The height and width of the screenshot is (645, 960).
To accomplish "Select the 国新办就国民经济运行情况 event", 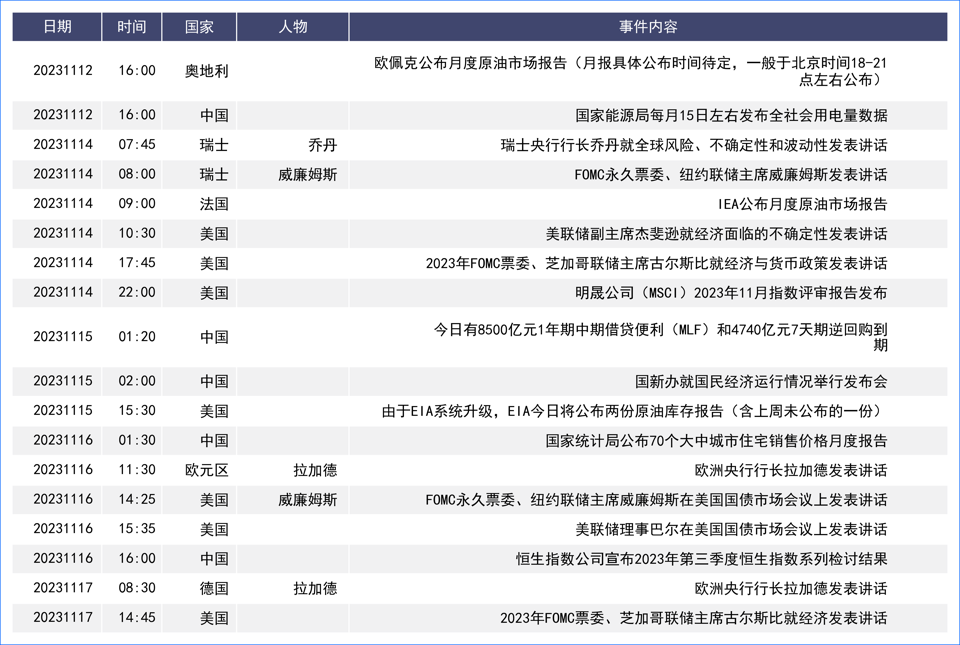I will click(761, 381).
